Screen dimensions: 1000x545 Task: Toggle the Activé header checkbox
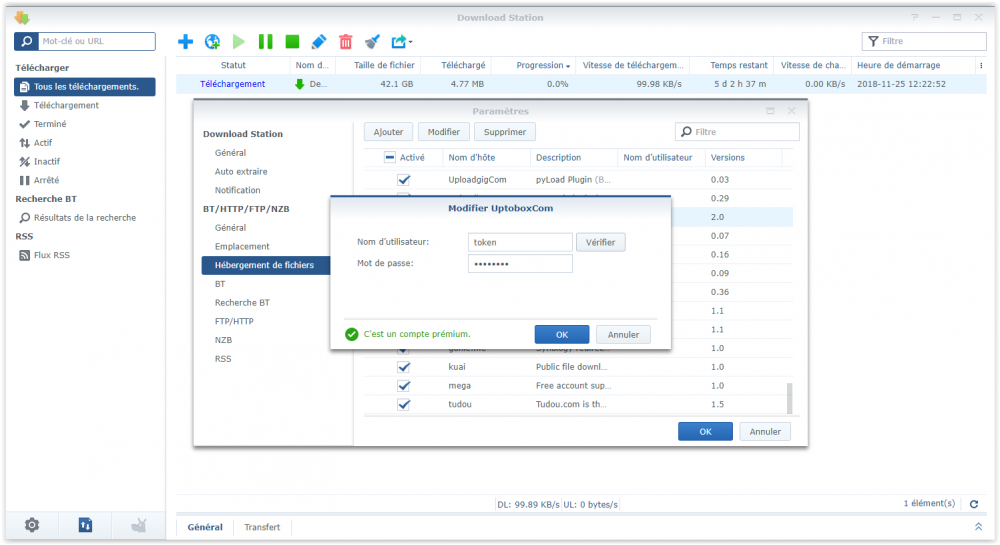pyautogui.click(x=390, y=157)
